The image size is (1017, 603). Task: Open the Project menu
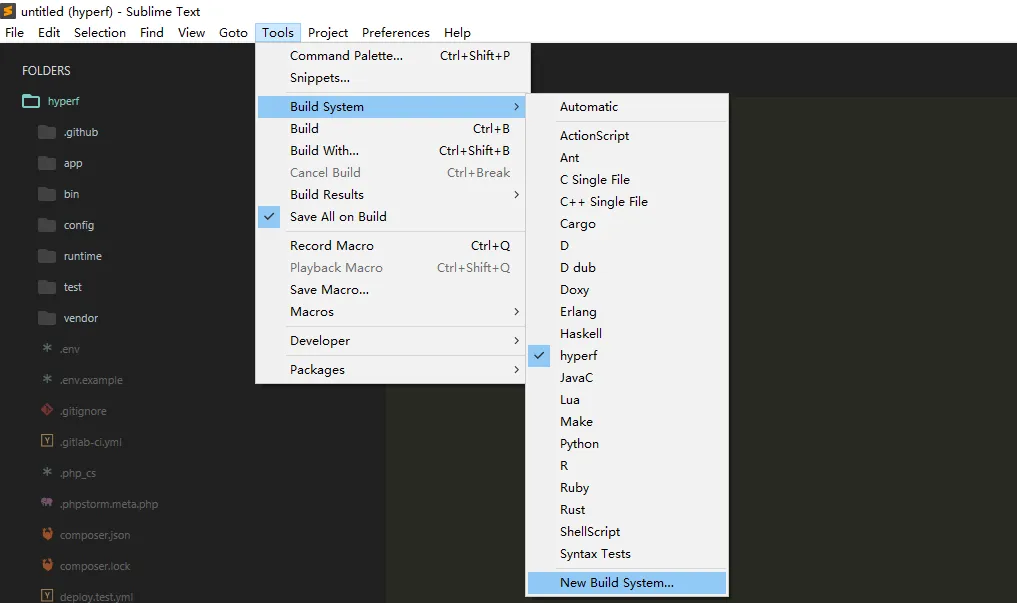(328, 32)
